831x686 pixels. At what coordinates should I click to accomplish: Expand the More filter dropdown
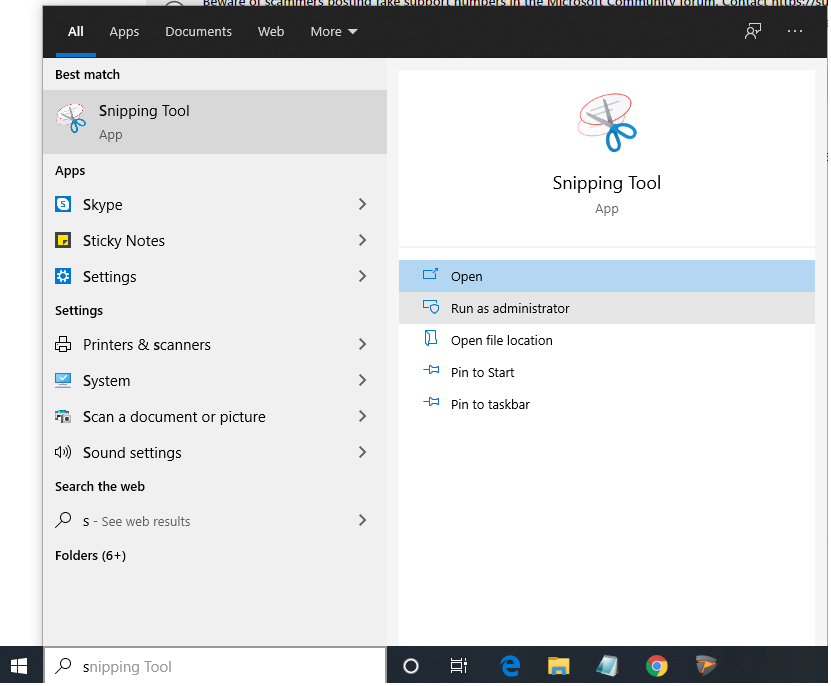click(x=333, y=32)
